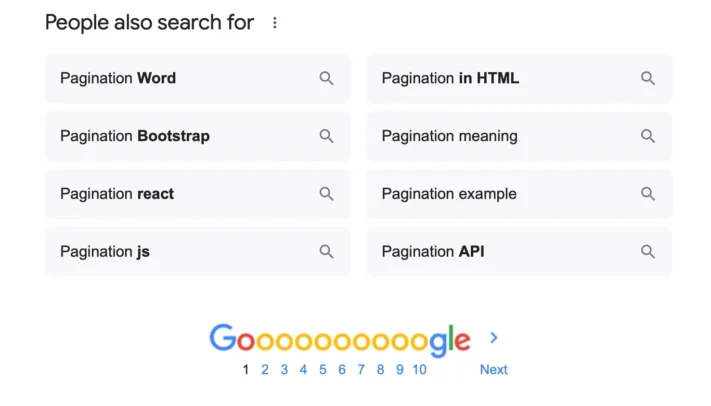The height and width of the screenshot is (406, 711).
Task: Open results page 7
Action: (x=361, y=370)
